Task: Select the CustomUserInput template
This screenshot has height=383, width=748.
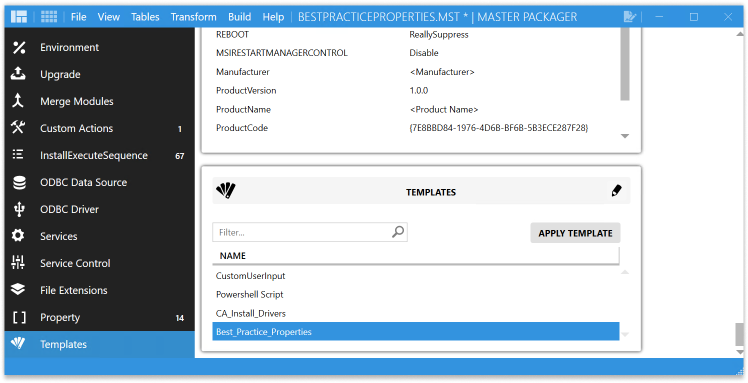Action: pyautogui.click(x=416, y=276)
